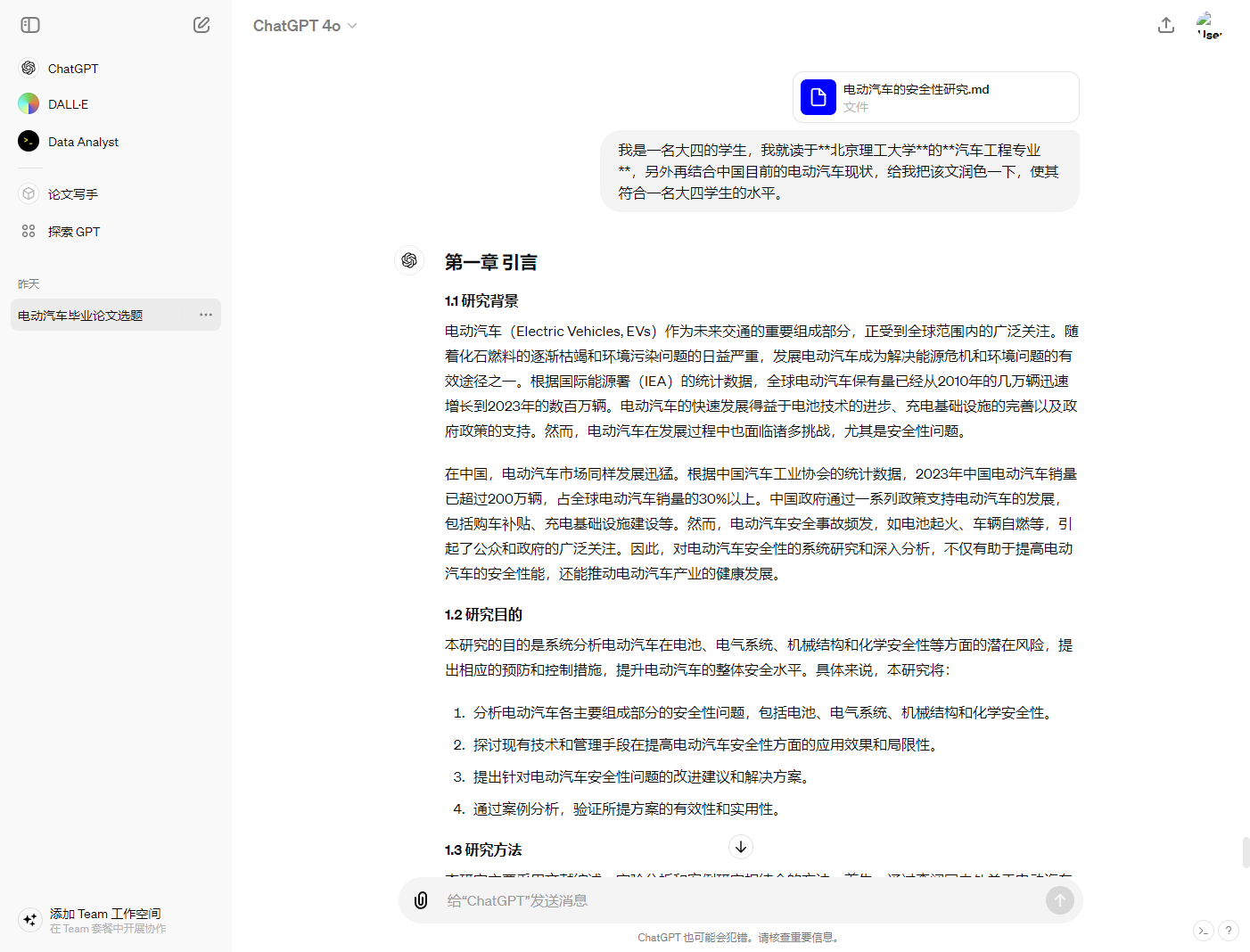Click 探索 GPT to browse GPTs
The height and width of the screenshot is (952, 1250).
pyautogui.click(x=73, y=232)
